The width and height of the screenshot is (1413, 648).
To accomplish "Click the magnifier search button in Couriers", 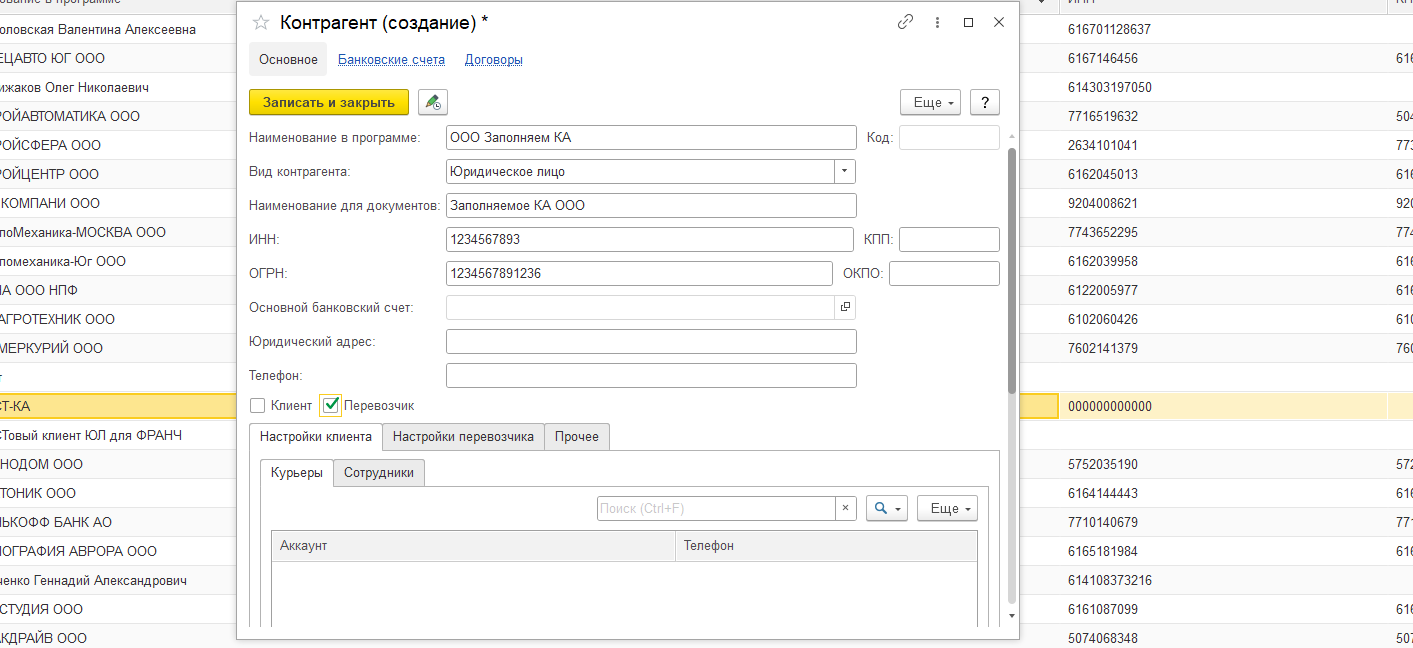I will point(887,508).
